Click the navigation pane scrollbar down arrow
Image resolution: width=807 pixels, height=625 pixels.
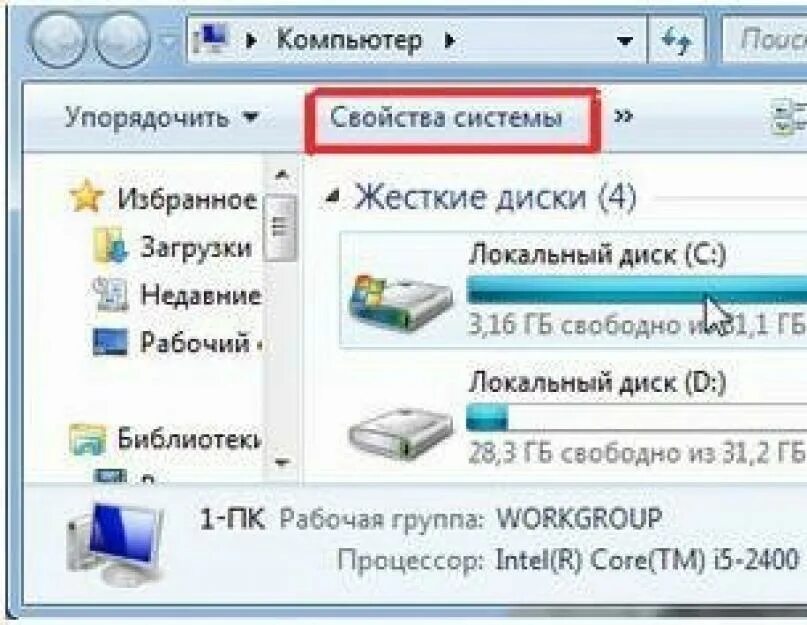pyautogui.click(x=281, y=462)
